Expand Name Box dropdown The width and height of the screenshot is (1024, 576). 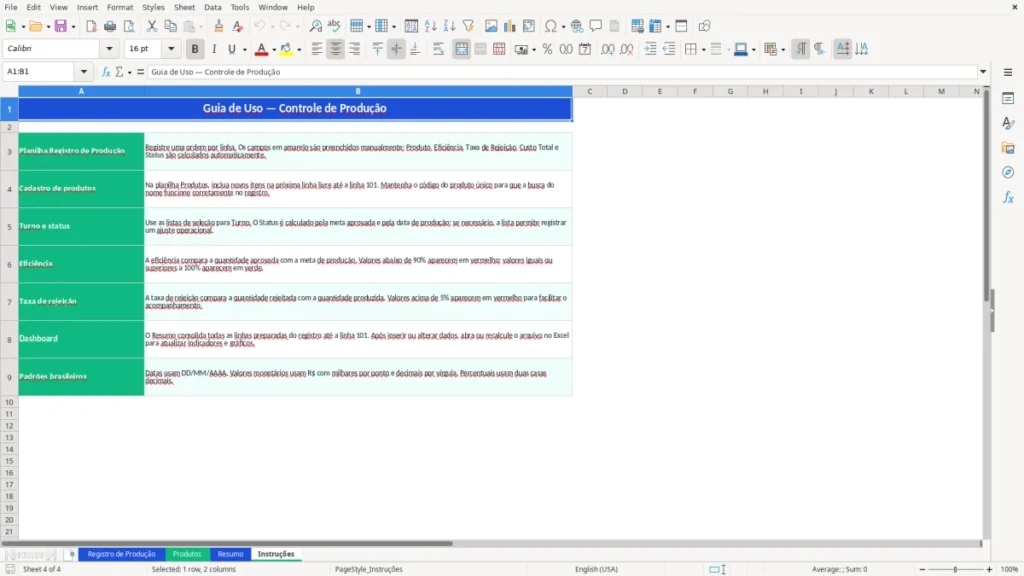(84, 72)
